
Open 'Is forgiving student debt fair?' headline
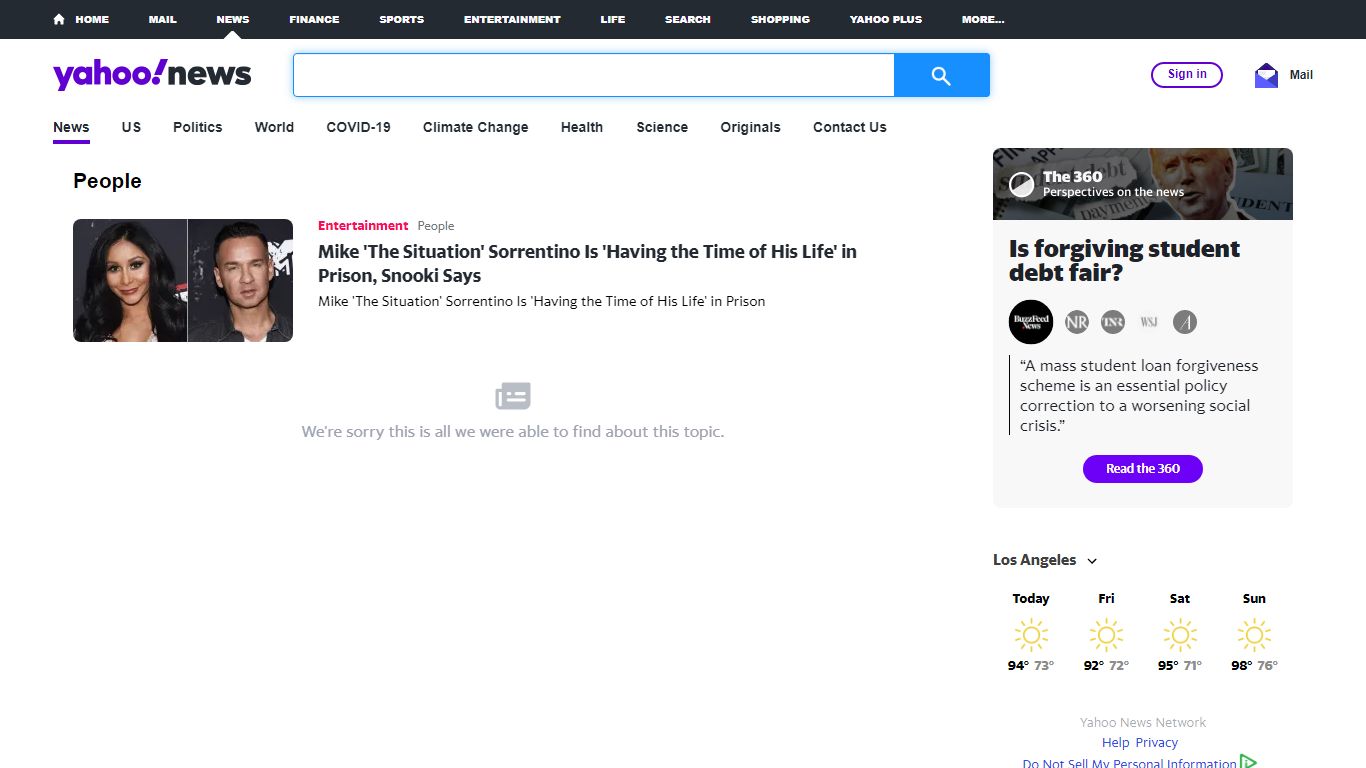point(1124,260)
